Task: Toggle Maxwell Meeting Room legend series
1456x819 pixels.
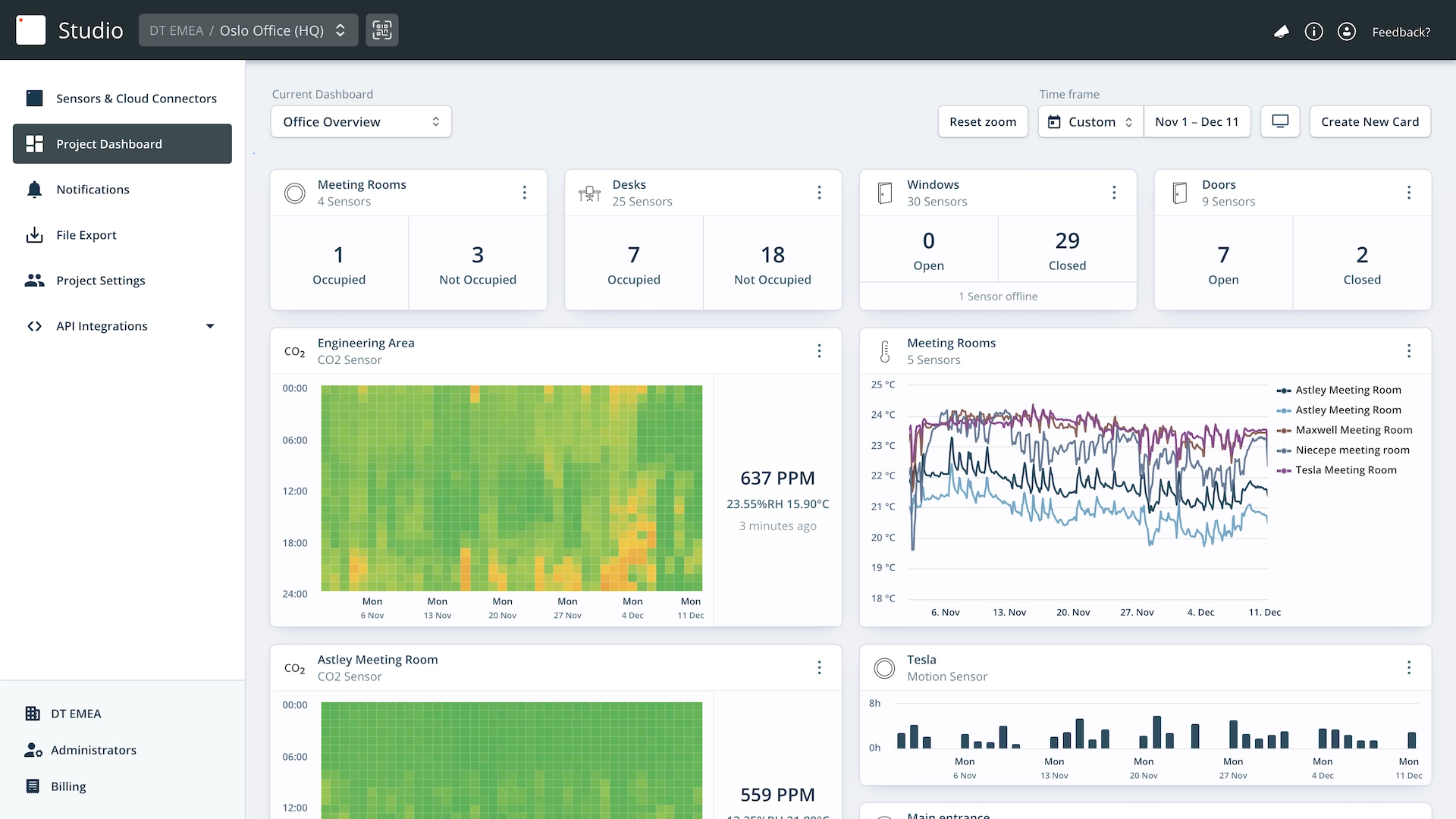Action: click(1353, 430)
